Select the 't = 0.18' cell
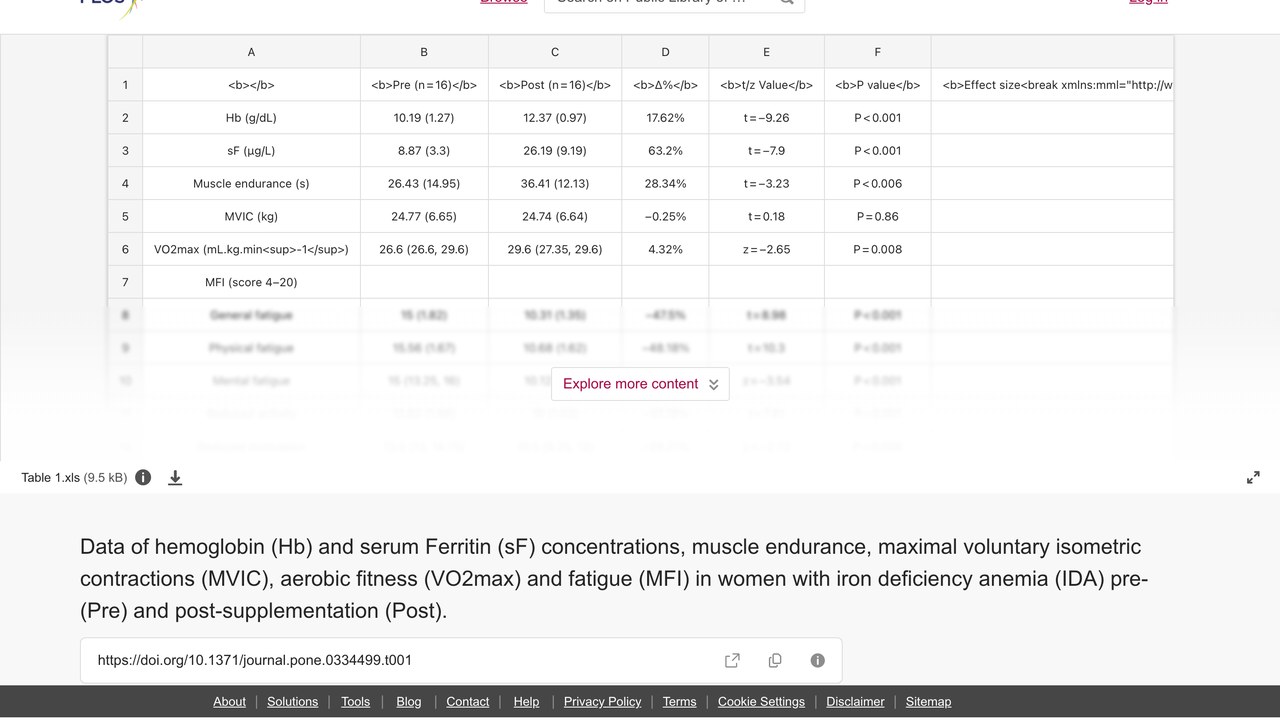 coord(766,217)
